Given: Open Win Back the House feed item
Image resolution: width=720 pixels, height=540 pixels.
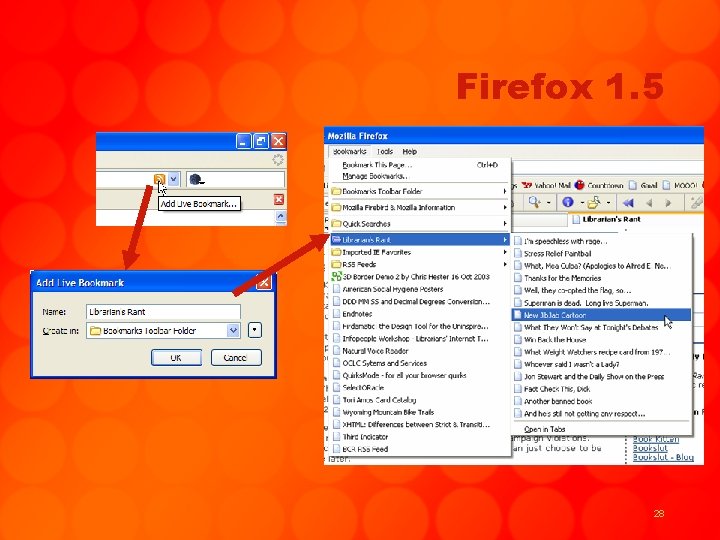Looking at the screenshot, I should pos(602,340).
